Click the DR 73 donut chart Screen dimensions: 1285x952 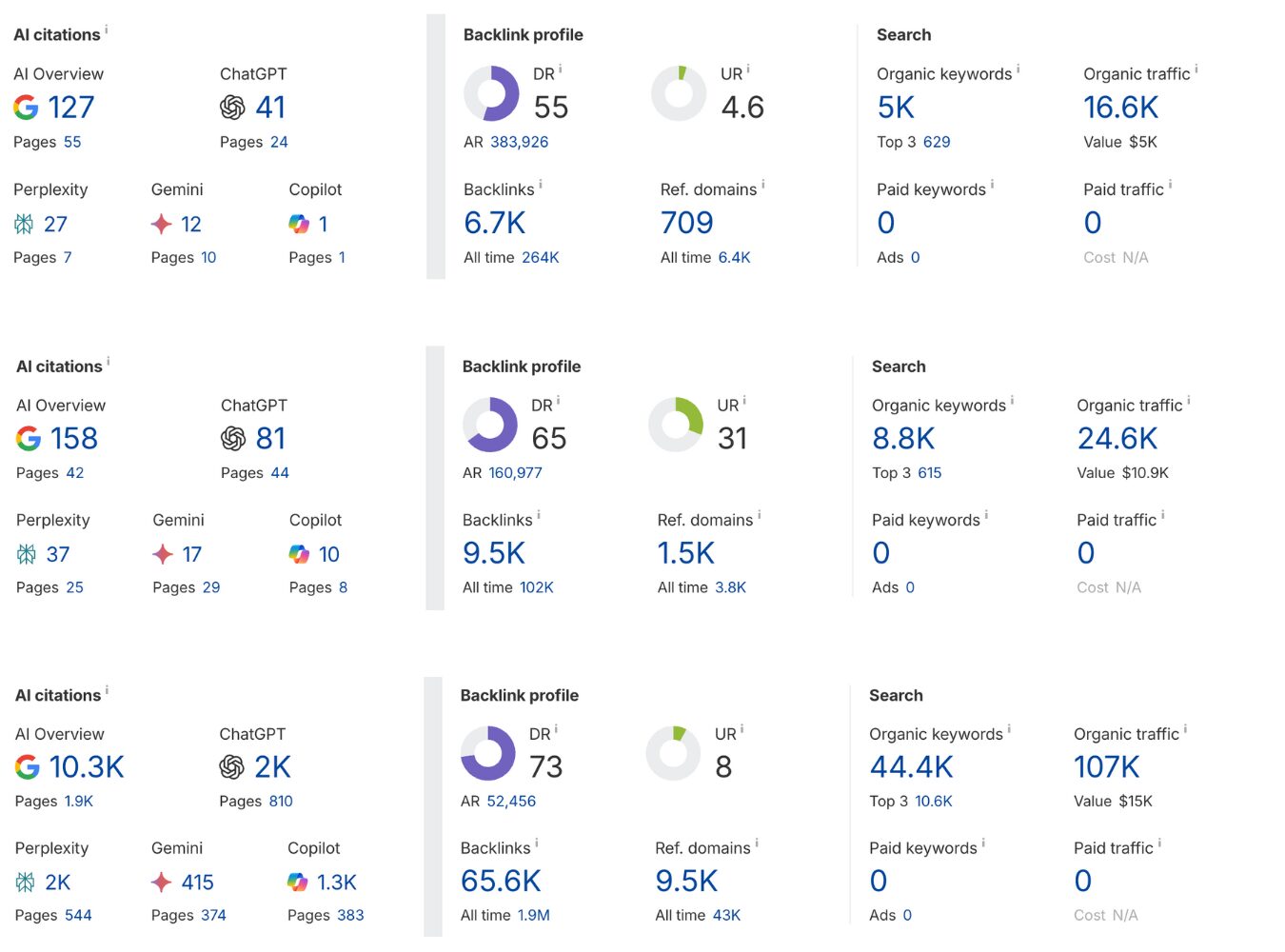point(488,753)
